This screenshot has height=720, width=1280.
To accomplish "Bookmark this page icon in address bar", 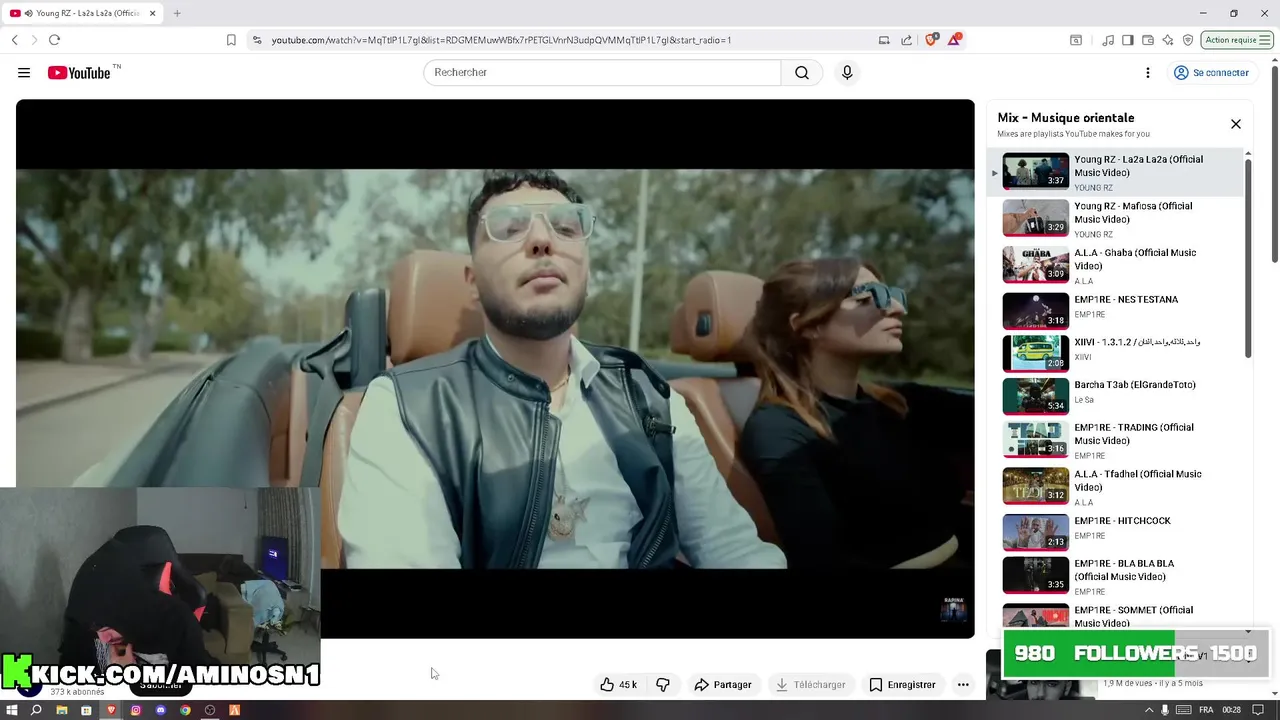I will click(231, 40).
